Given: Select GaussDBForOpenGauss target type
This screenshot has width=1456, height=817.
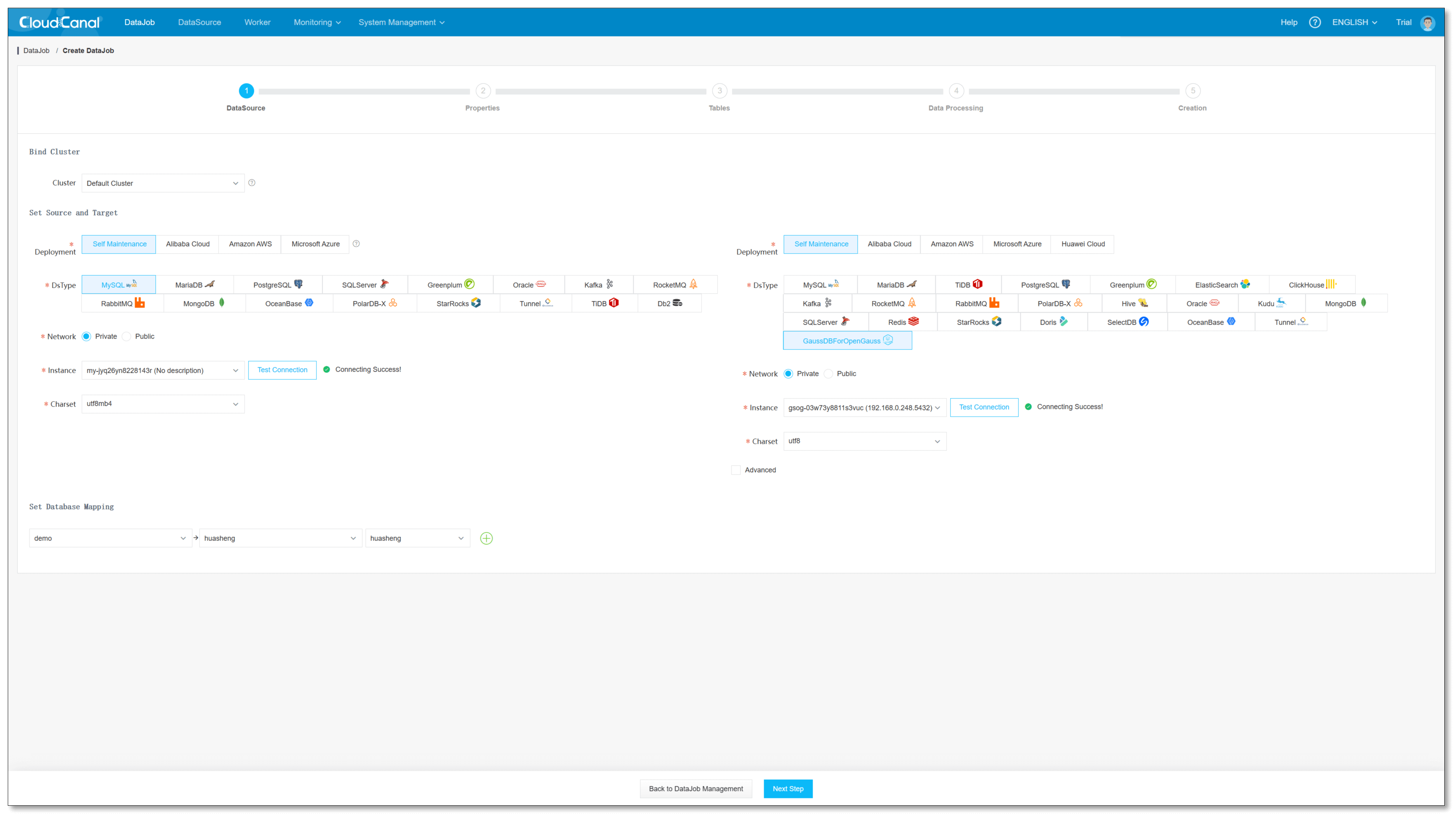Looking at the screenshot, I should [x=847, y=341].
